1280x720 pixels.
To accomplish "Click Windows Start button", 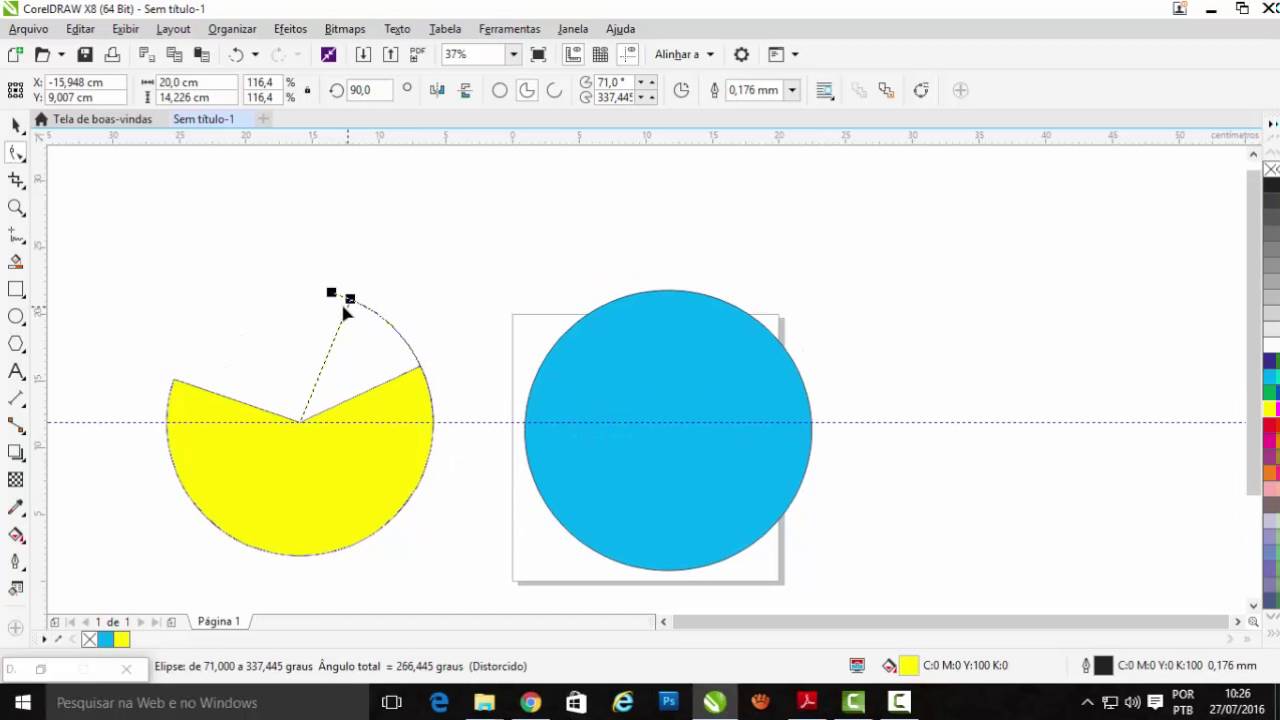I will tap(22, 702).
